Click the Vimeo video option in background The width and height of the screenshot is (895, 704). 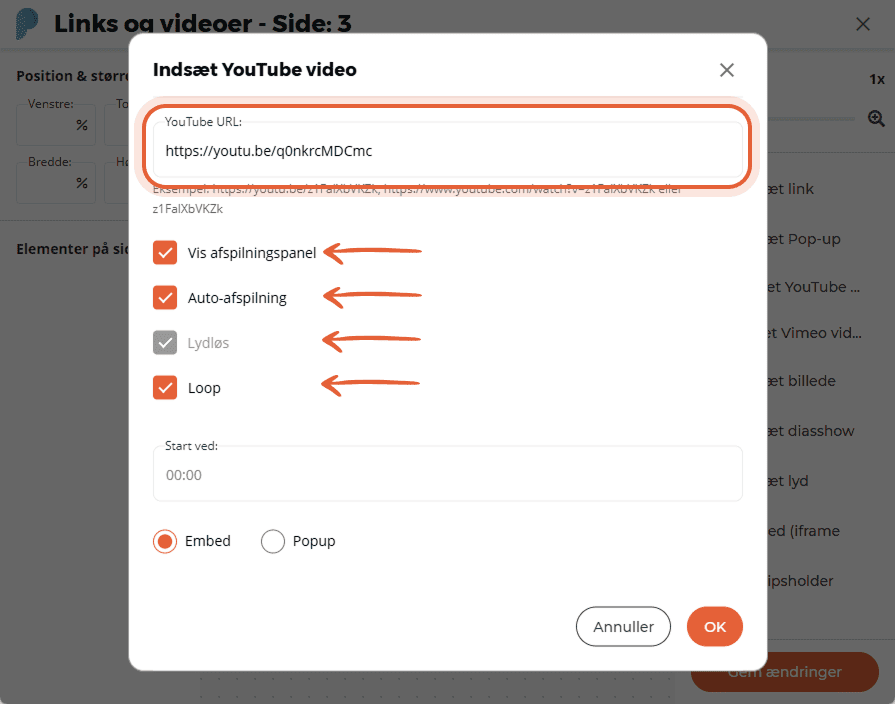[815, 333]
